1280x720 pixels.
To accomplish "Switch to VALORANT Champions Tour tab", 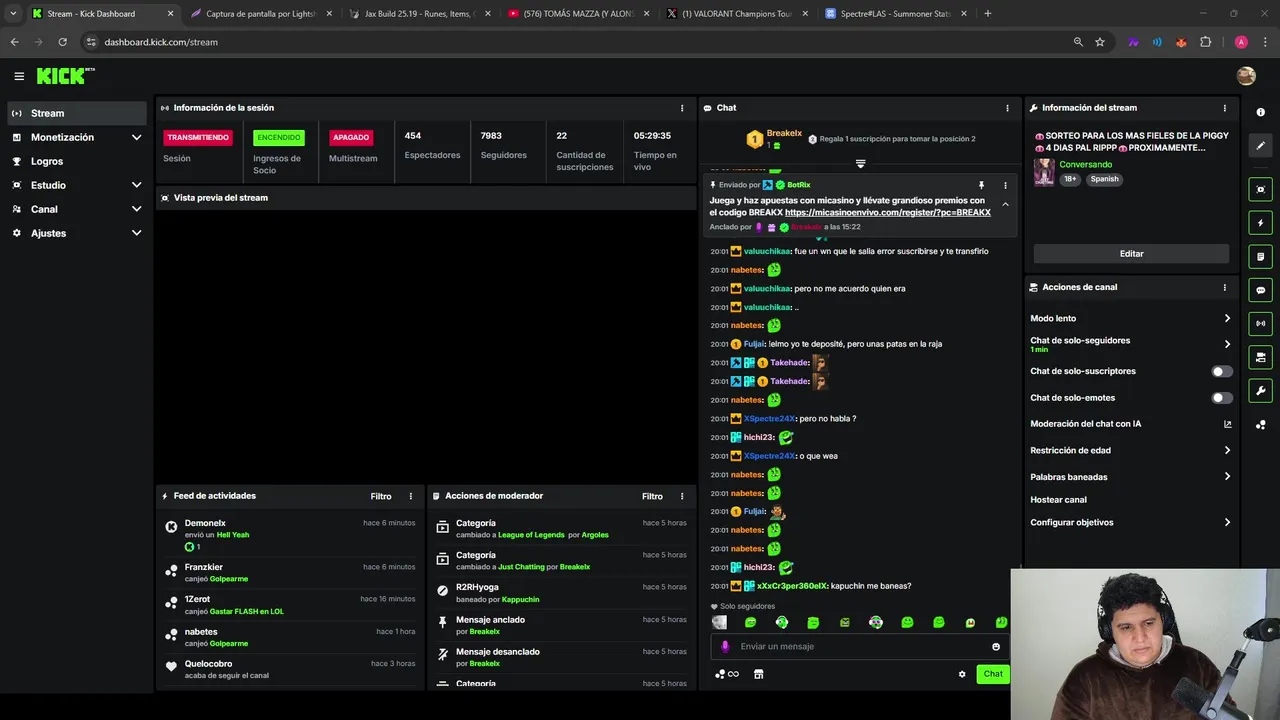I will coord(736,14).
